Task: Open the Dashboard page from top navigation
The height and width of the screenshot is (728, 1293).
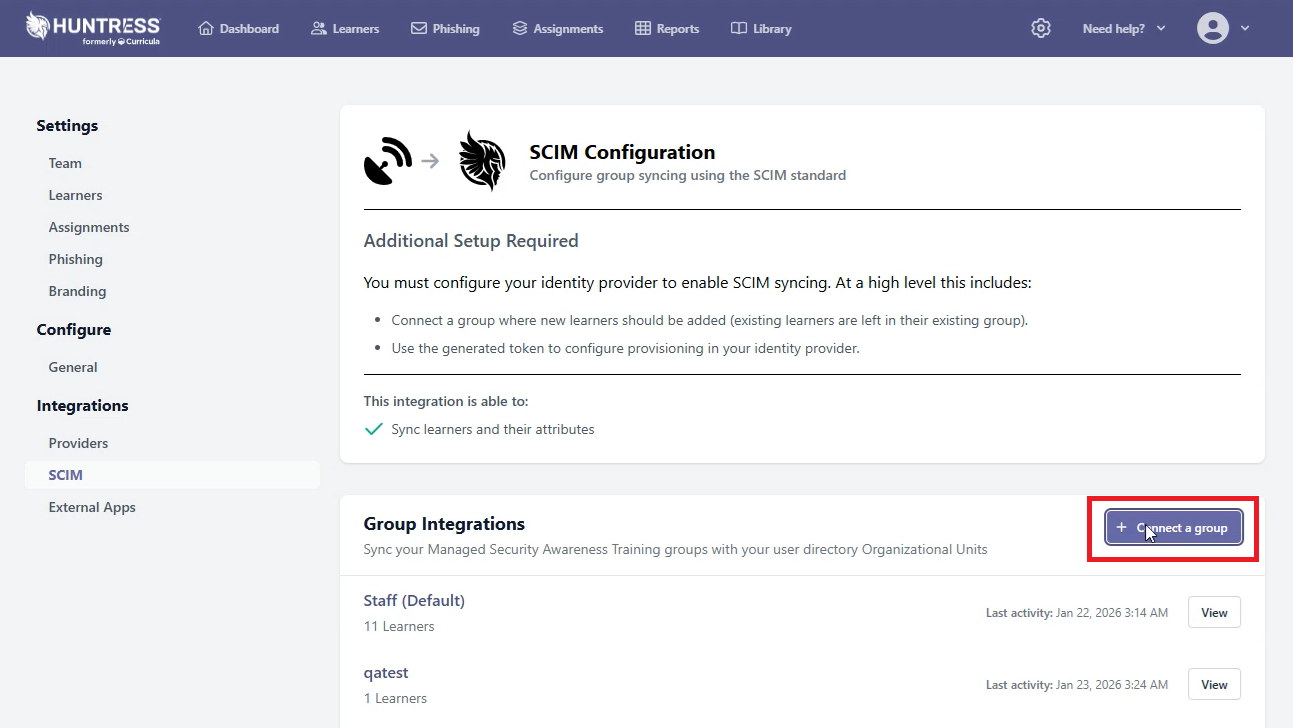Action: [x=239, y=28]
